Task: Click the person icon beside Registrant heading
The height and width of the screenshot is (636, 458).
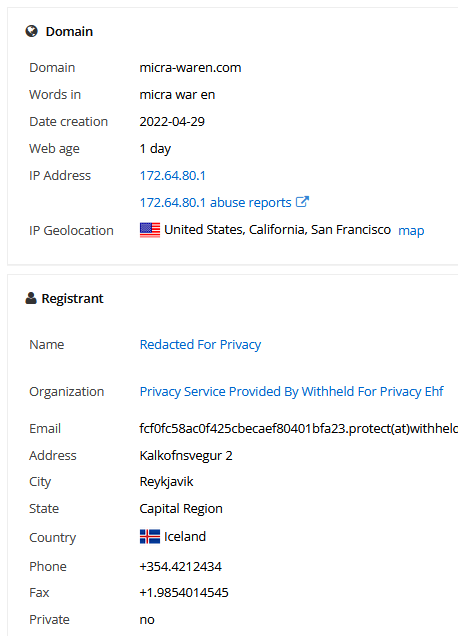Action: tap(31, 298)
